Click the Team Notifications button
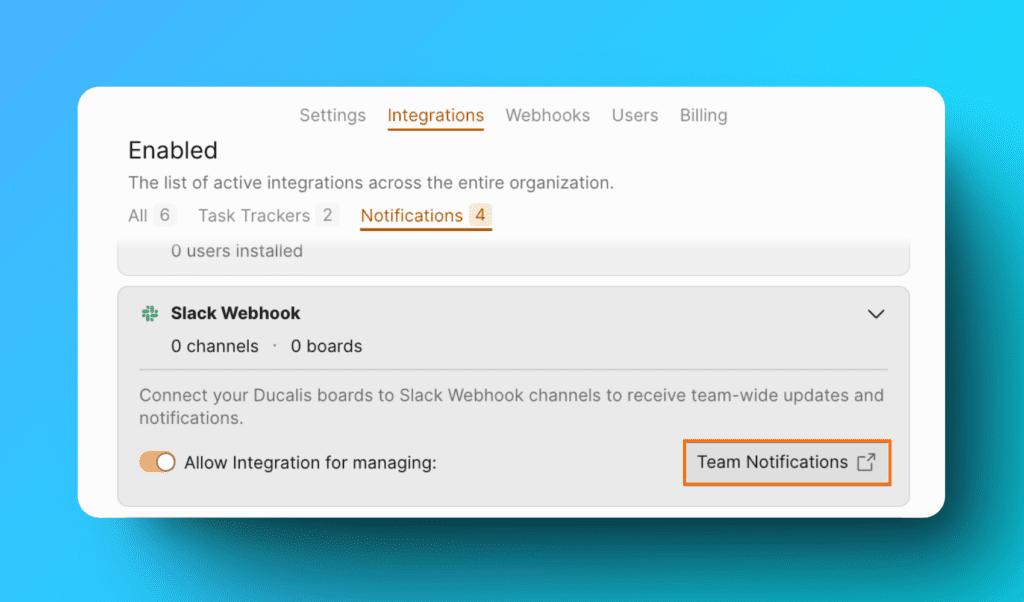This screenshot has width=1024, height=602. pyautogui.click(x=786, y=462)
